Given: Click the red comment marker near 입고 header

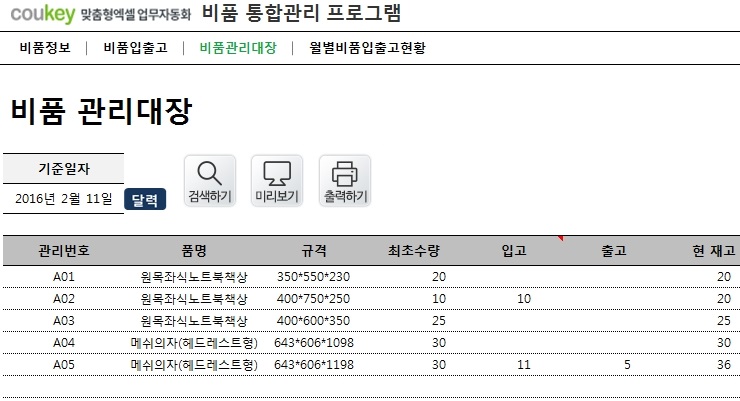Looking at the screenshot, I should click(561, 238).
